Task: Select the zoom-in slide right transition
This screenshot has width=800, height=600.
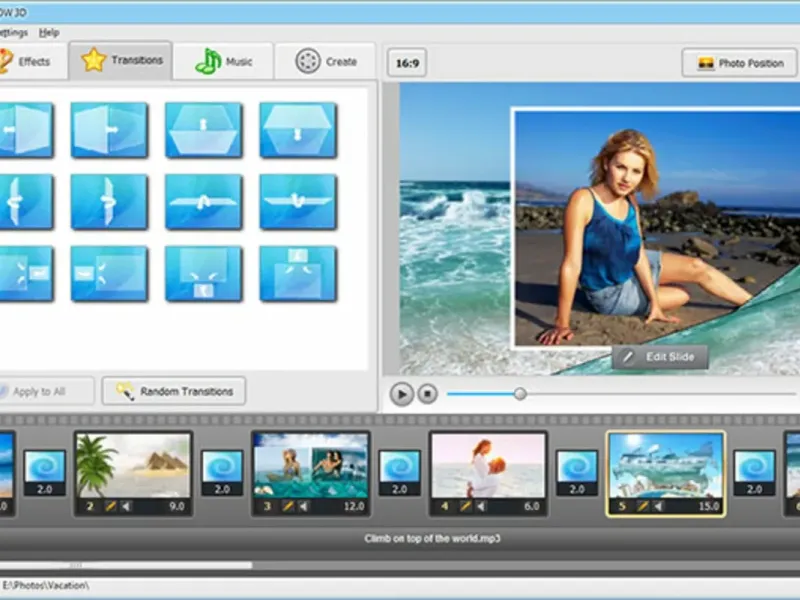Action: click(x=26, y=273)
